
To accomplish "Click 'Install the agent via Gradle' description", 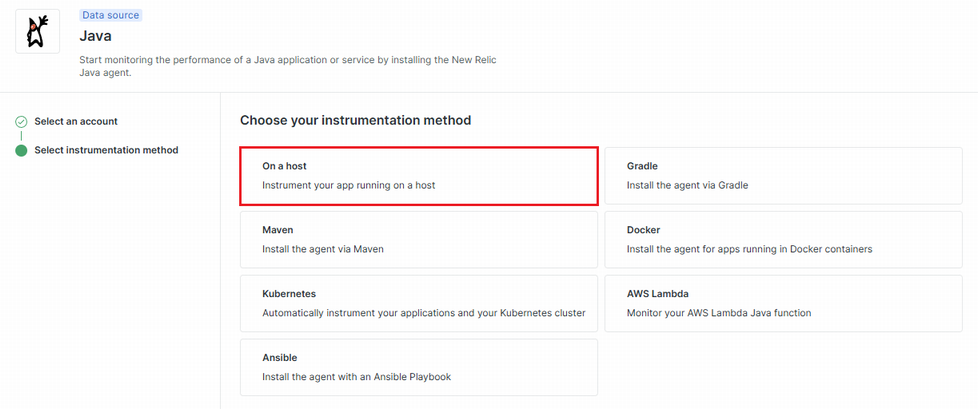I will [687, 186].
